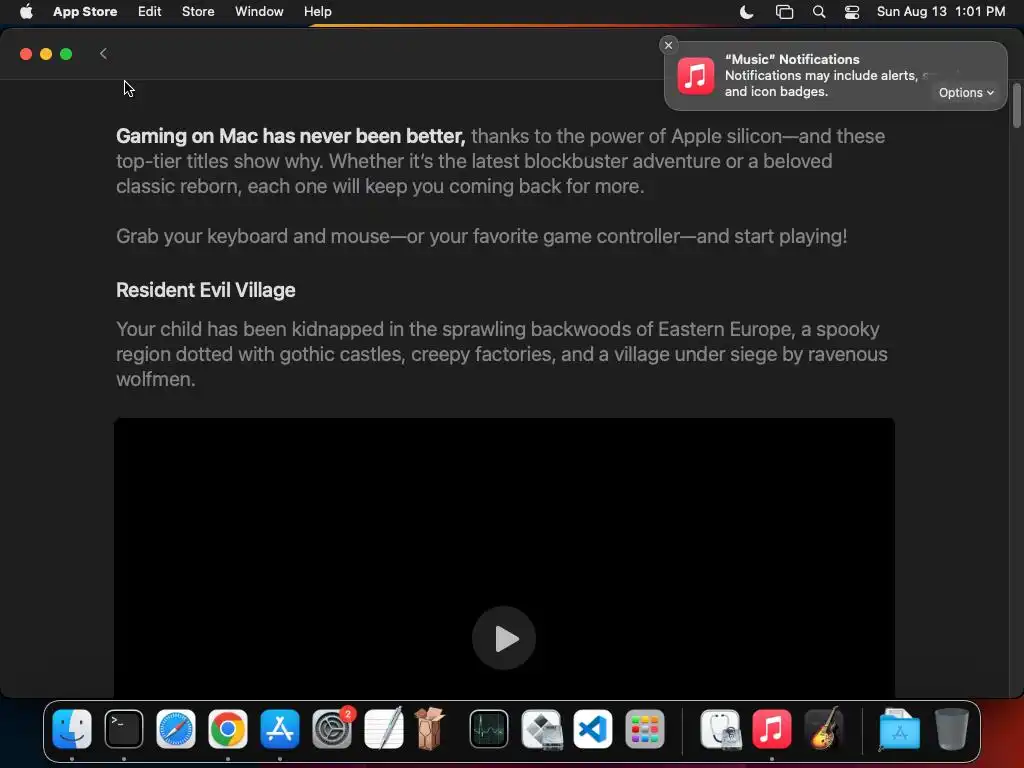Click the Resident Evil Village heading
The width and height of the screenshot is (1024, 768).
206,290
